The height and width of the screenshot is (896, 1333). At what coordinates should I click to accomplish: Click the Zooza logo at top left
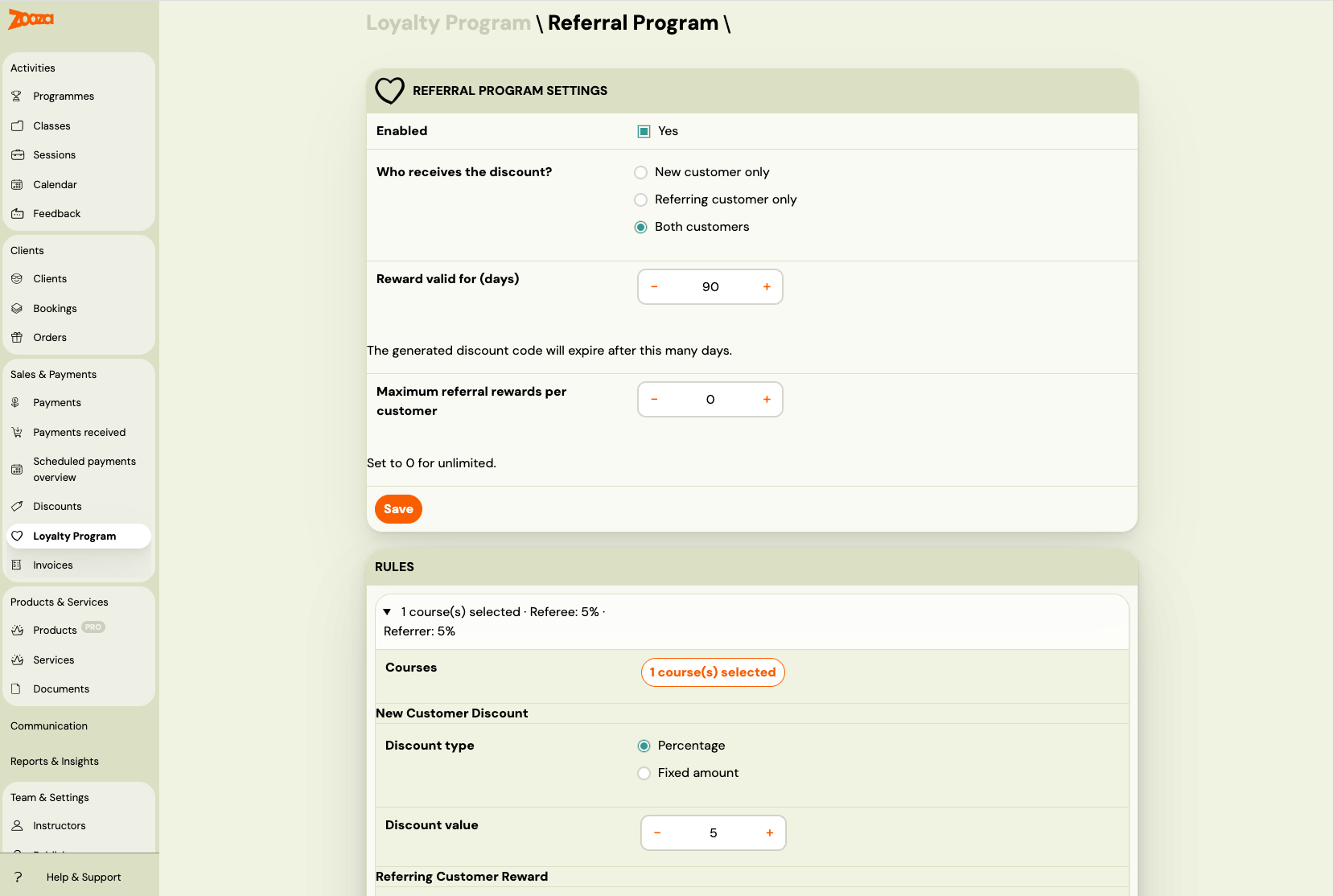tap(30, 19)
